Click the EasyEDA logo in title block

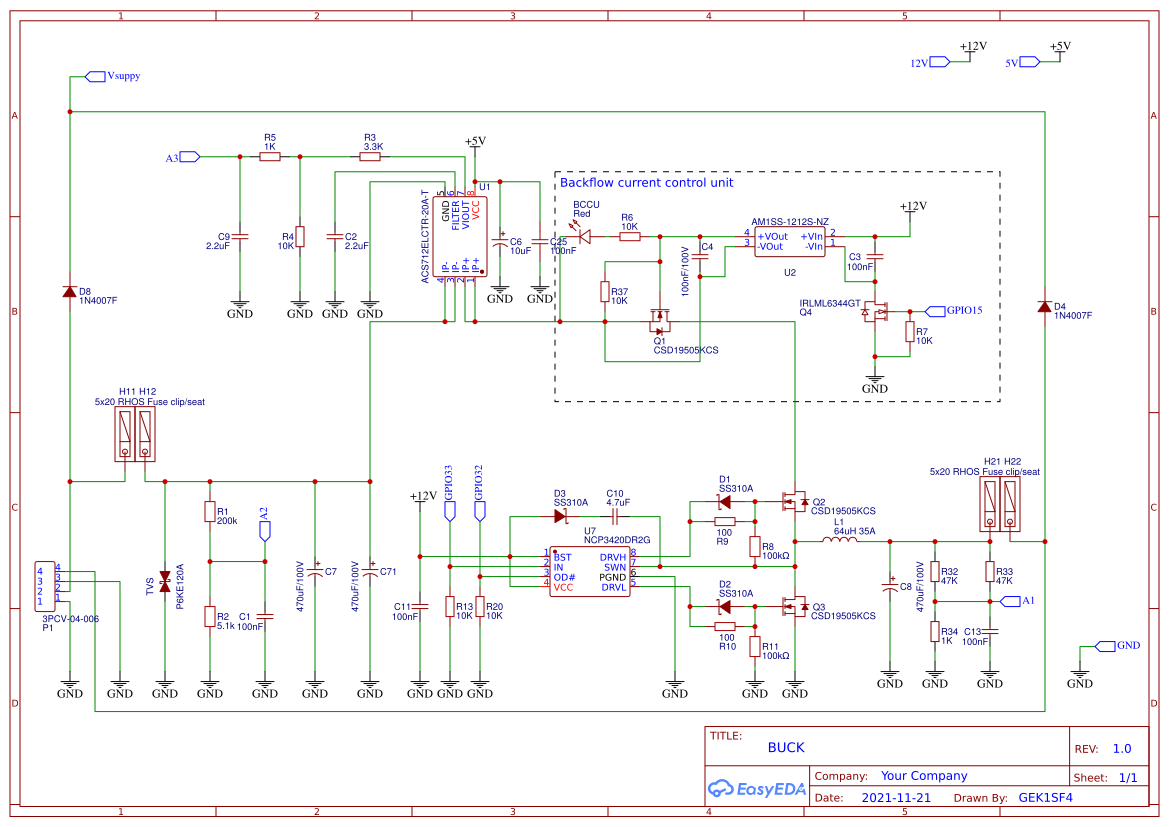click(756, 789)
